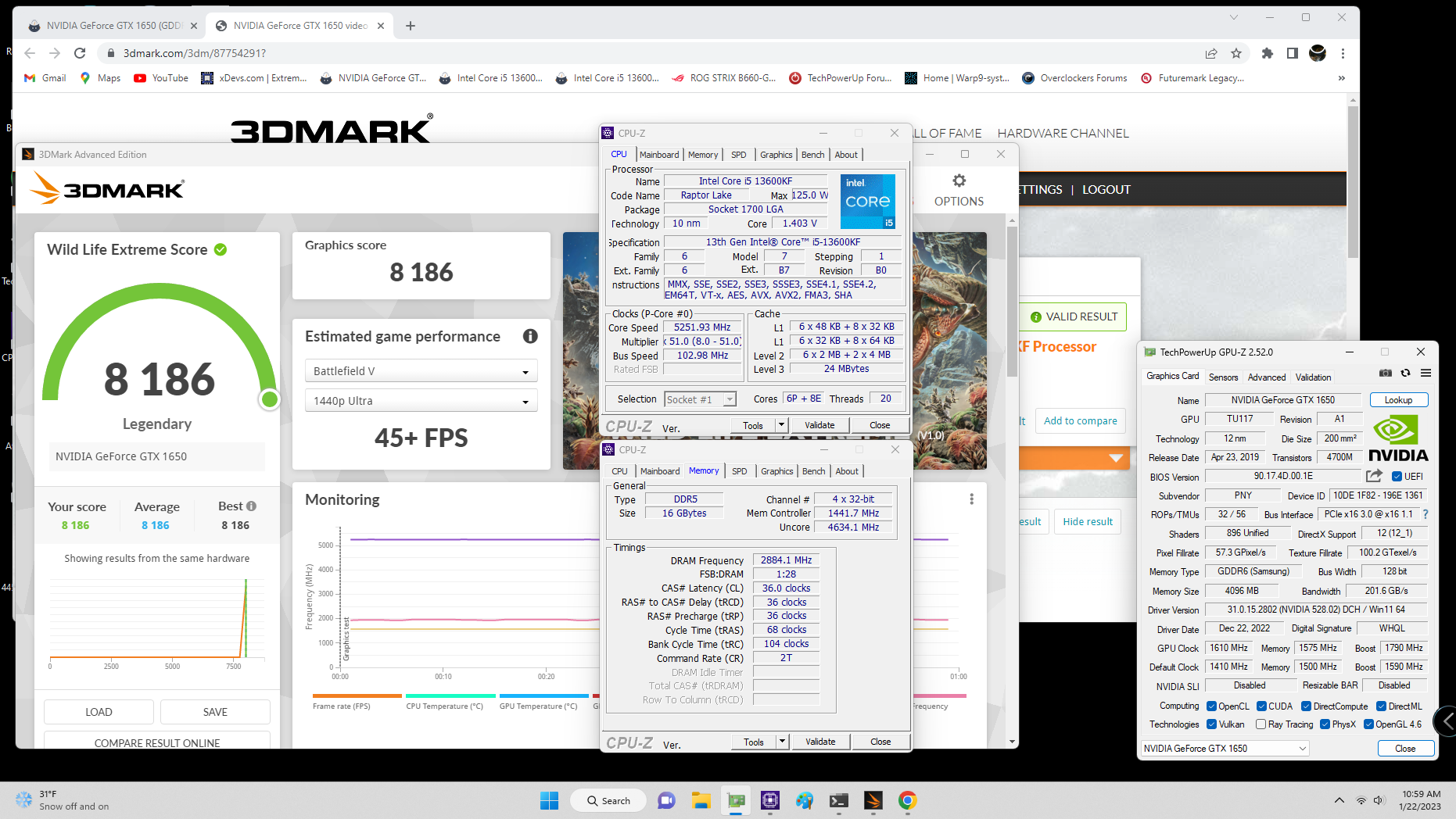The height and width of the screenshot is (819, 1456).
Task: Toggle the DirectML checkbox
Action: coord(1381,706)
